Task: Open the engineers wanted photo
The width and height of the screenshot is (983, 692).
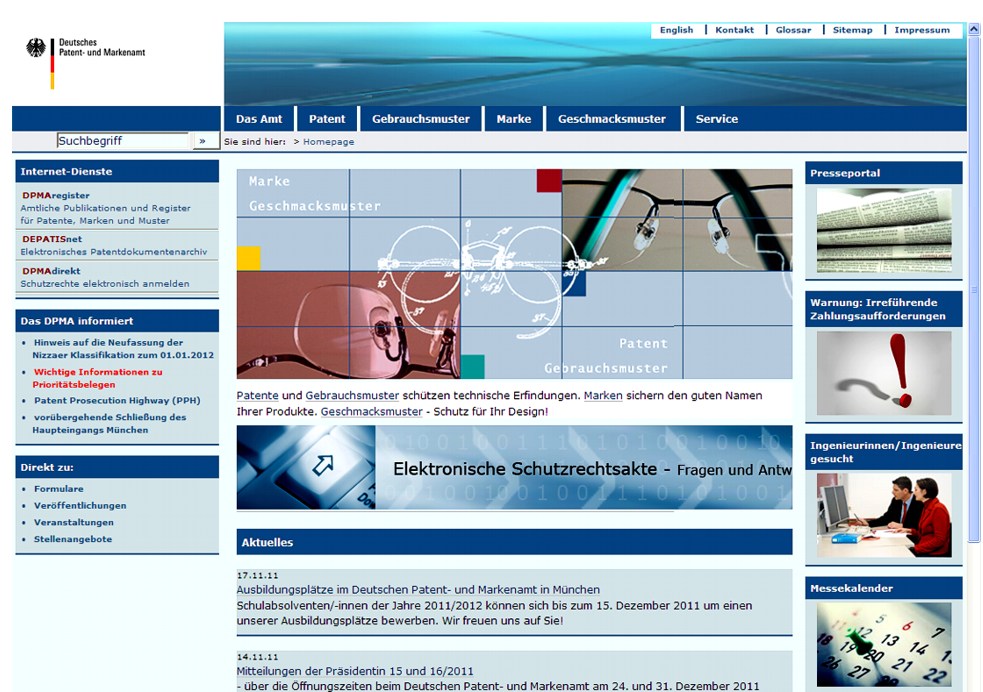Action: pos(884,515)
